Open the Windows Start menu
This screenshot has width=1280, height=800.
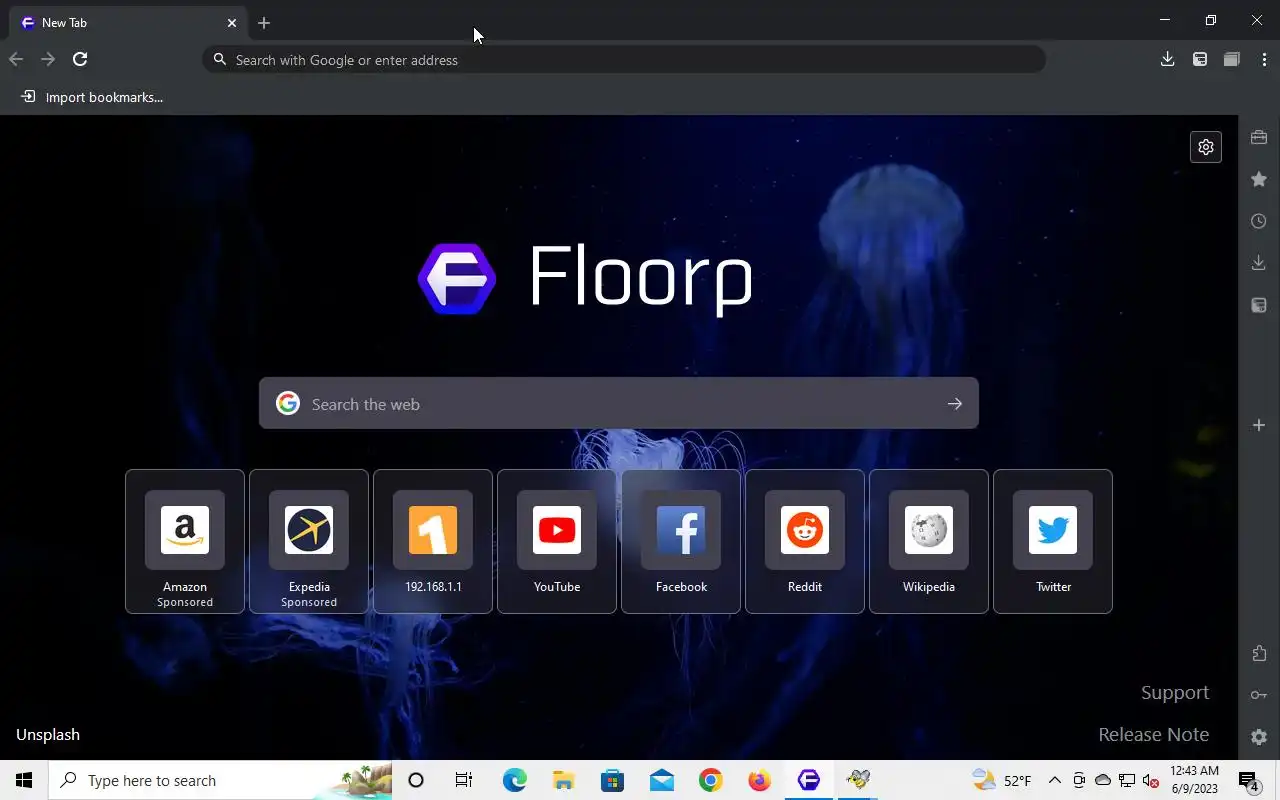(24, 780)
